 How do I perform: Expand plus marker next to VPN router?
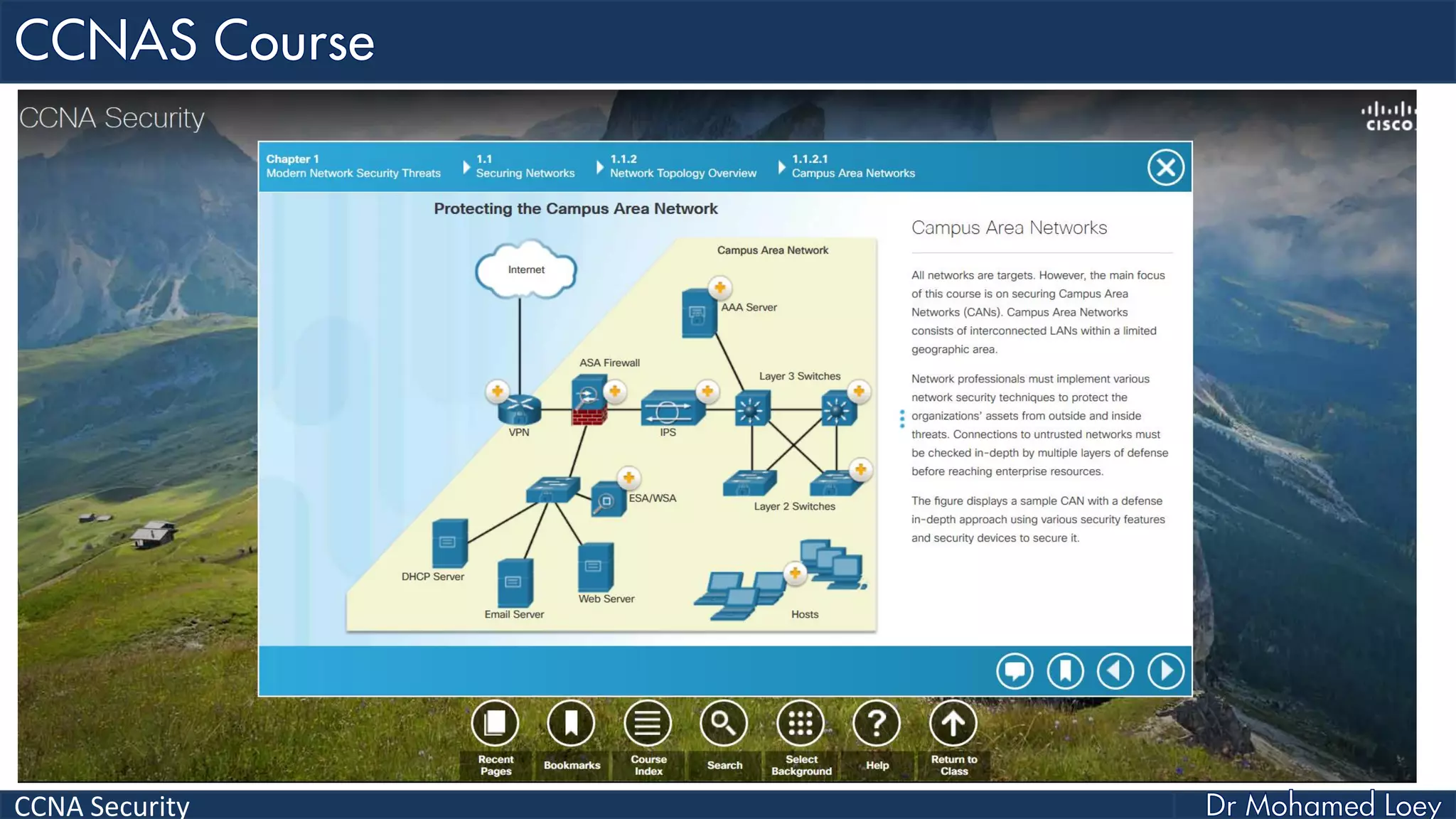498,391
